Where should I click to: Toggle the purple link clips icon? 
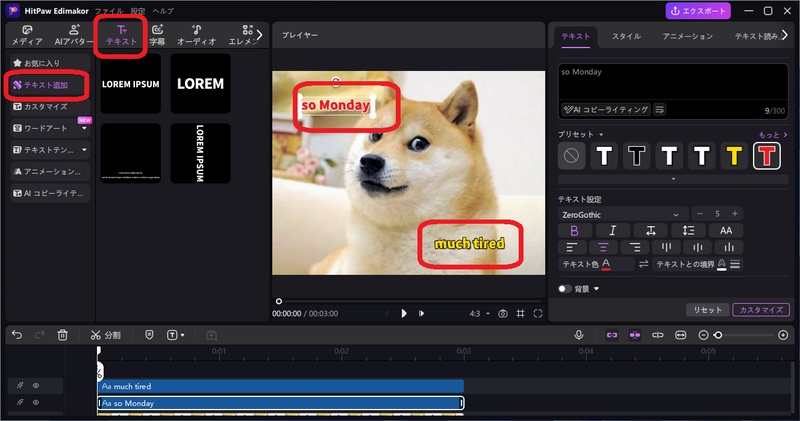click(612, 335)
